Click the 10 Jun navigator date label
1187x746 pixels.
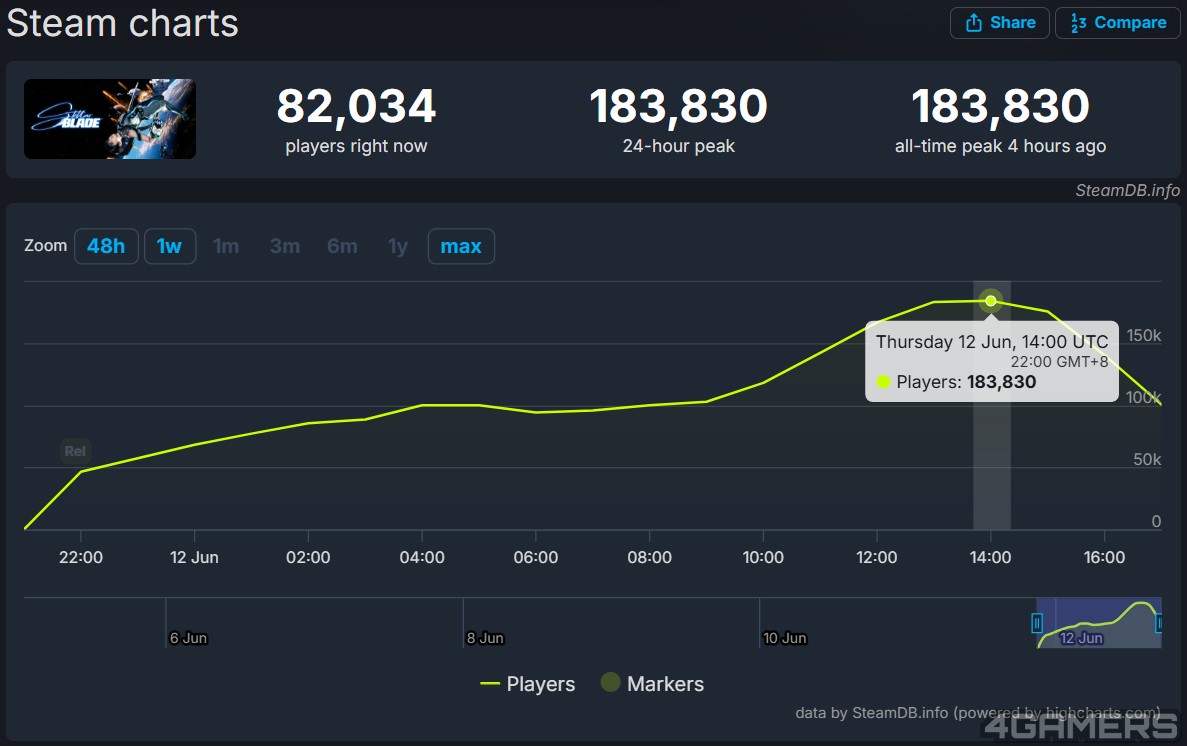(x=785, y=638)
